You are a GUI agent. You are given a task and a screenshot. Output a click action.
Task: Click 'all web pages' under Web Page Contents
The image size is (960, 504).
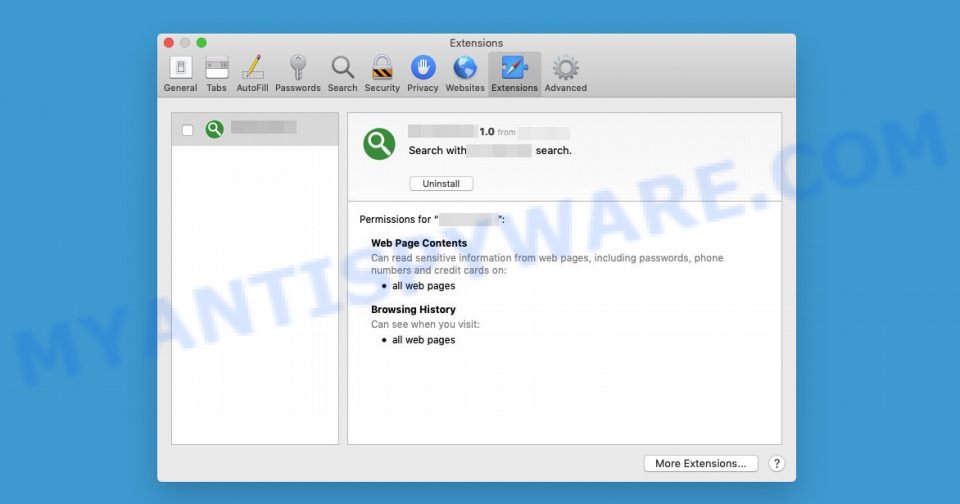click(424, 286)
